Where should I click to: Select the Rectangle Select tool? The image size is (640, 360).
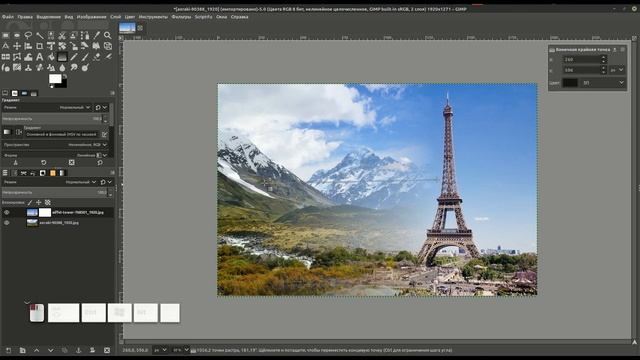pos(6,36)
